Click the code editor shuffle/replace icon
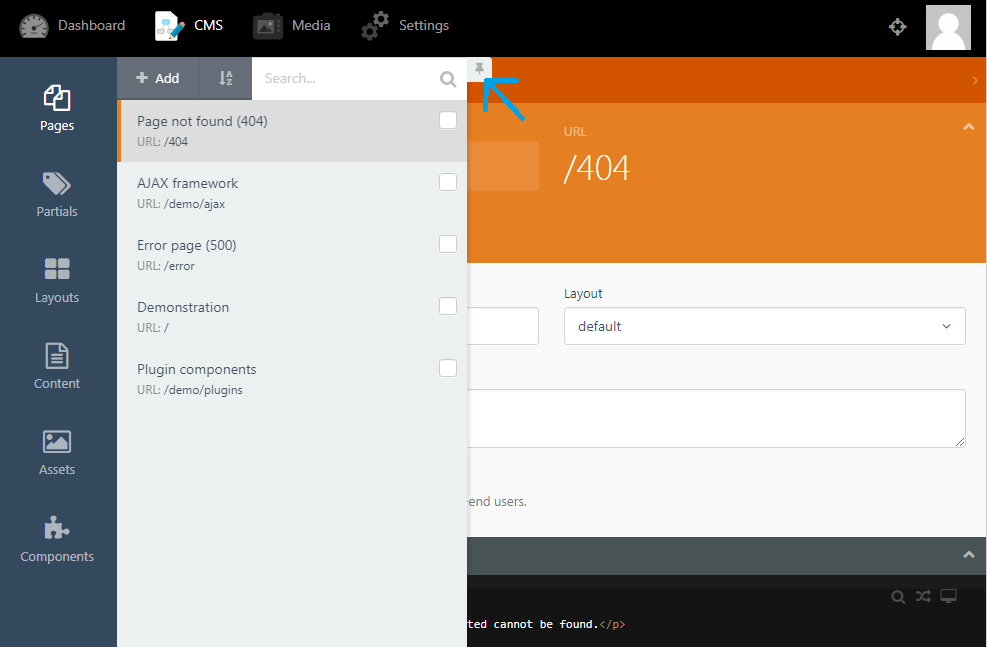 click(x=923, y=596)
